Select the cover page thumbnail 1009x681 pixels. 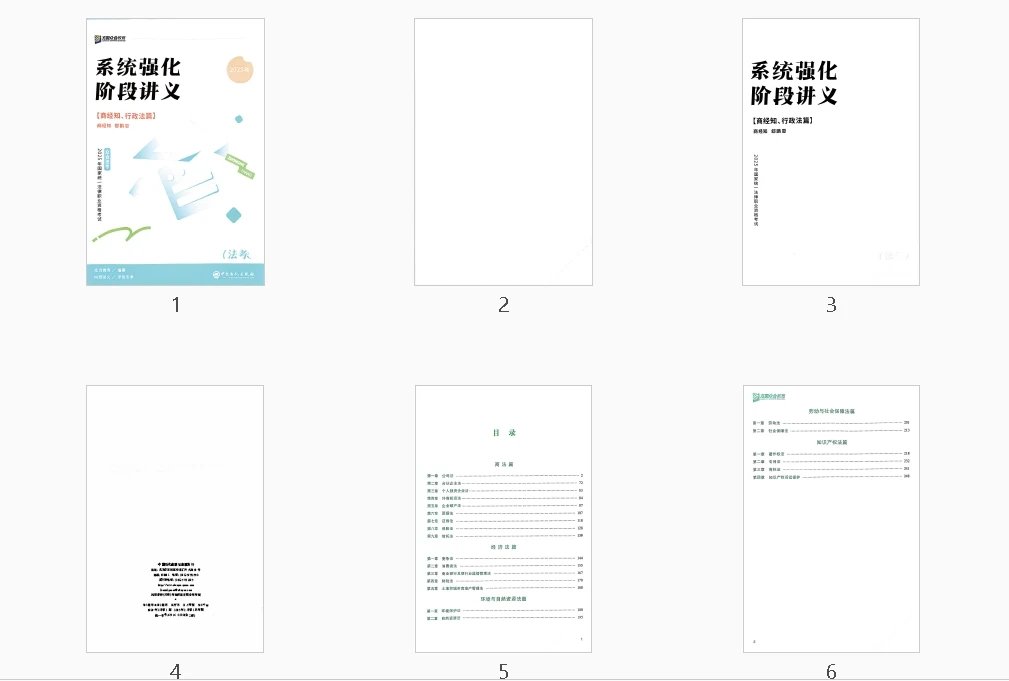pyautogui.click(x=175, y=150)
